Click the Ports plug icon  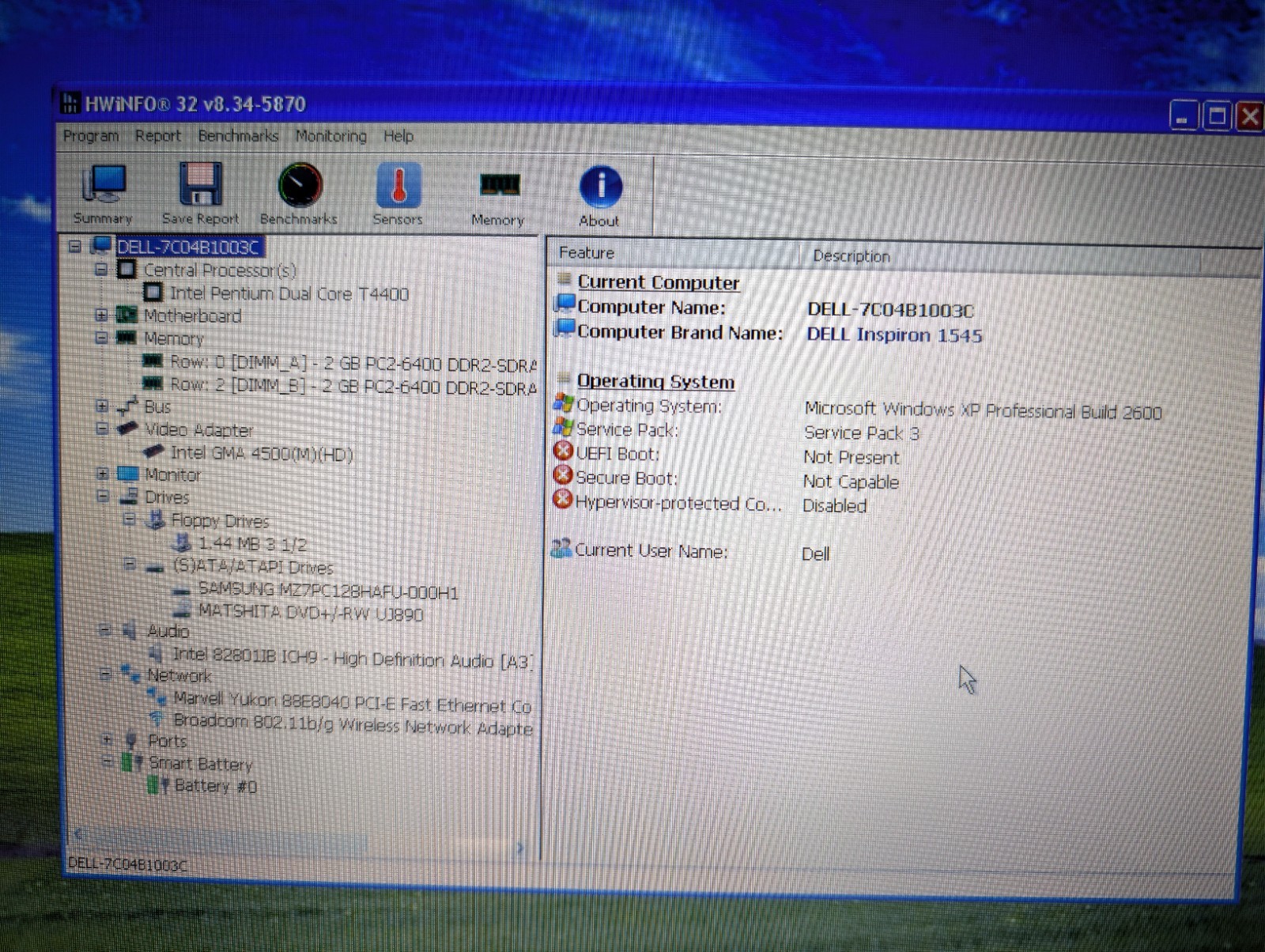click(131, 741)
